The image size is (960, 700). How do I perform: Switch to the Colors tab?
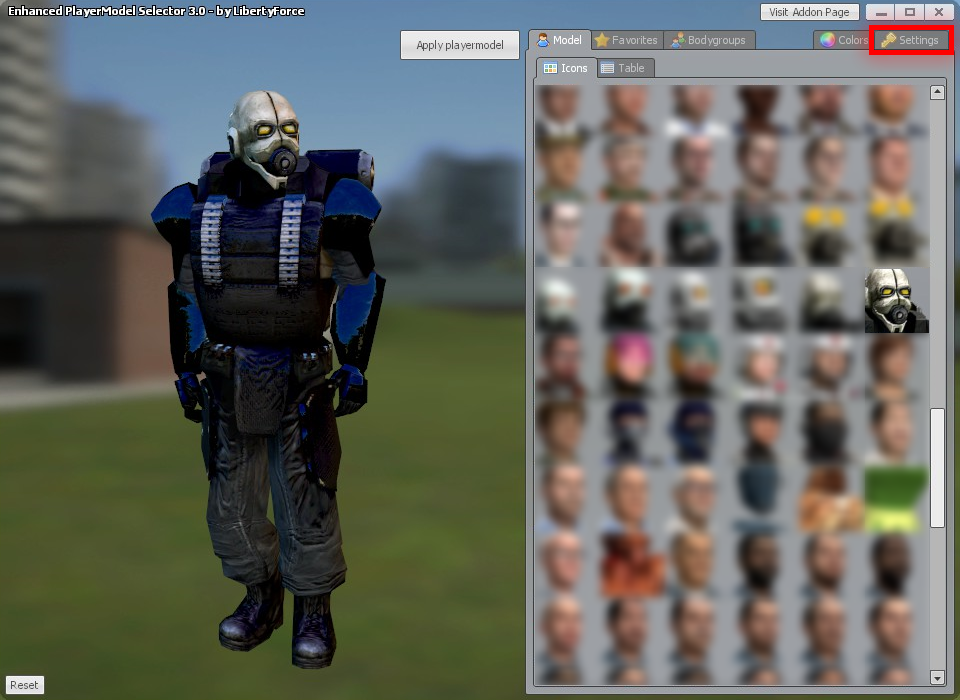pyautogui.click(x=844, y=40)
